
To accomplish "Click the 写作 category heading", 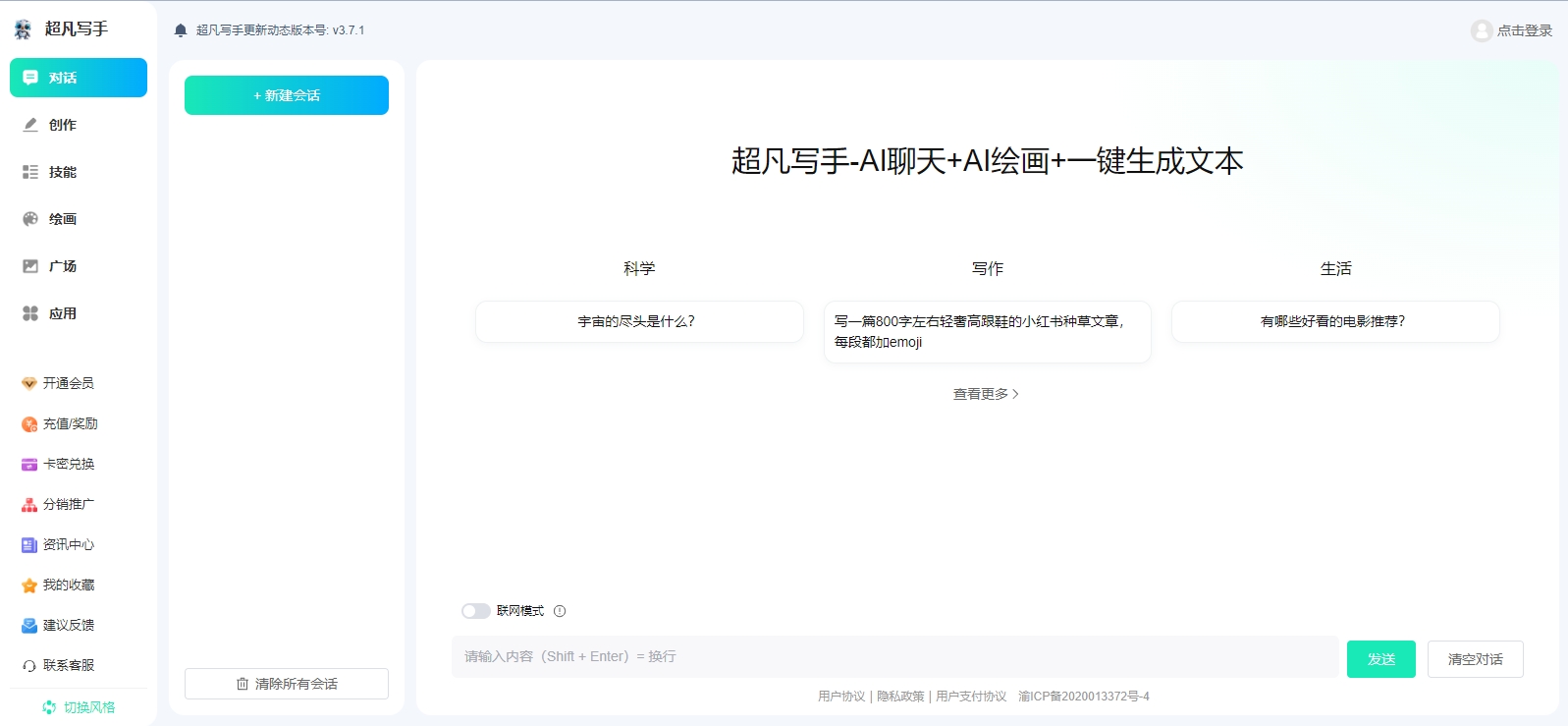I will [988, 268].
